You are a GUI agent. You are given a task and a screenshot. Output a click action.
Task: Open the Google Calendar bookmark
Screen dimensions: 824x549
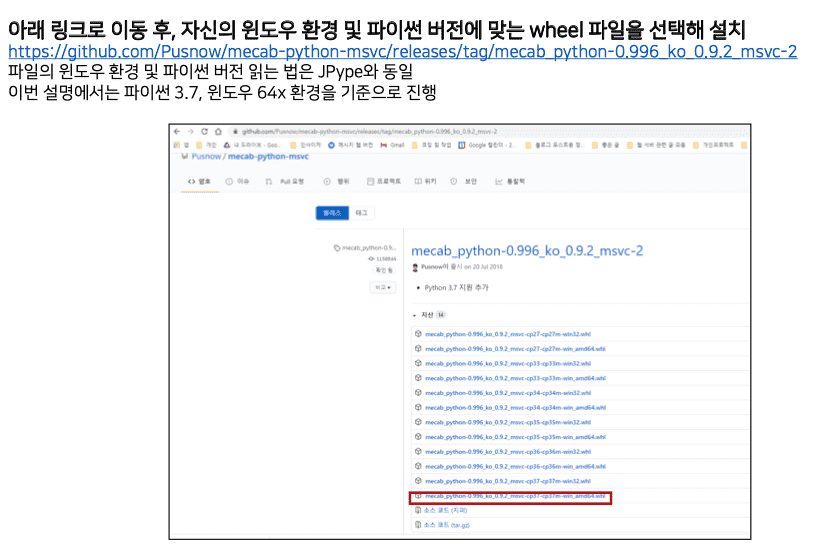487,145
